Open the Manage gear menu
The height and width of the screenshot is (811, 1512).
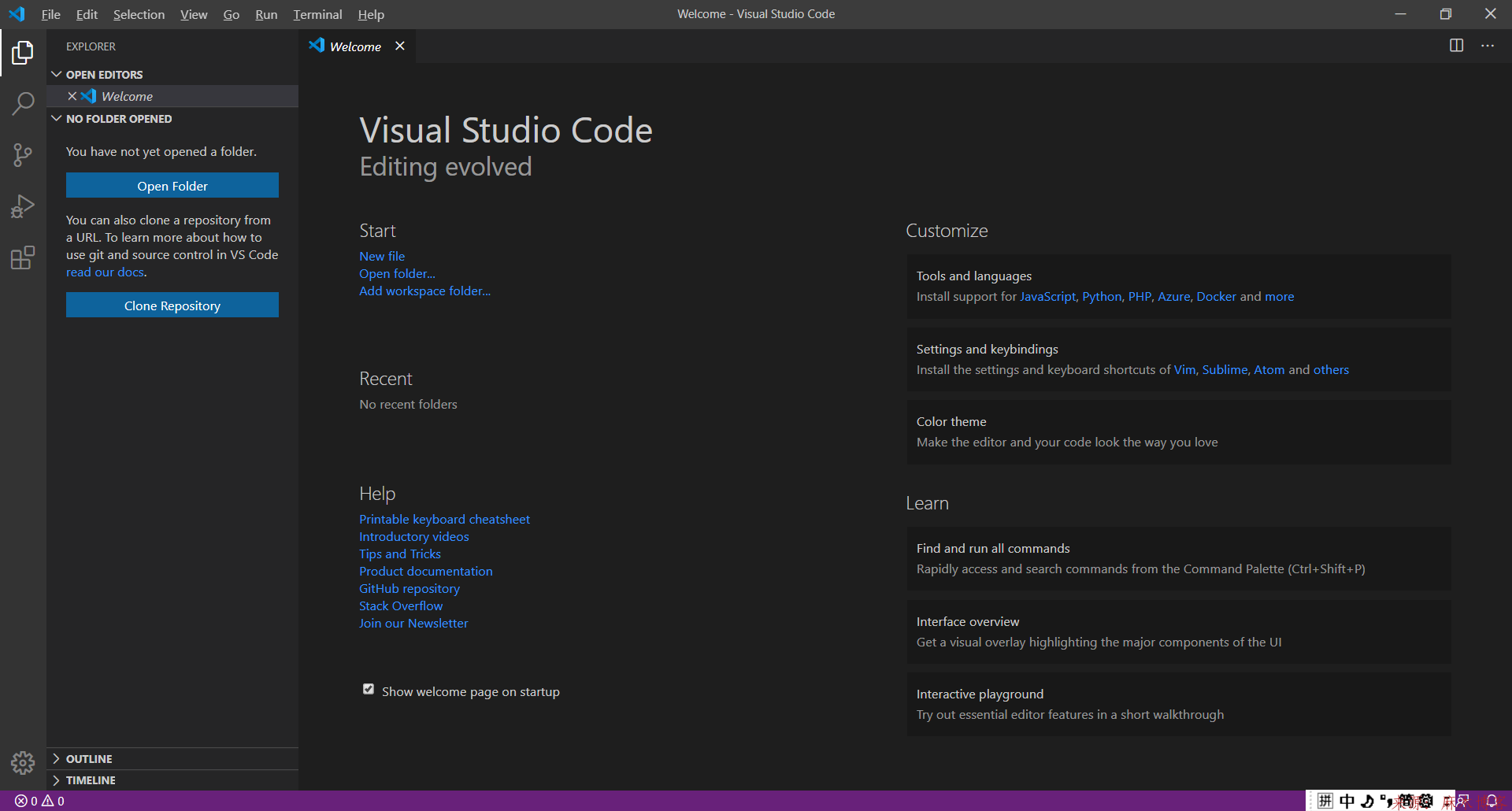tap(23, 763)
